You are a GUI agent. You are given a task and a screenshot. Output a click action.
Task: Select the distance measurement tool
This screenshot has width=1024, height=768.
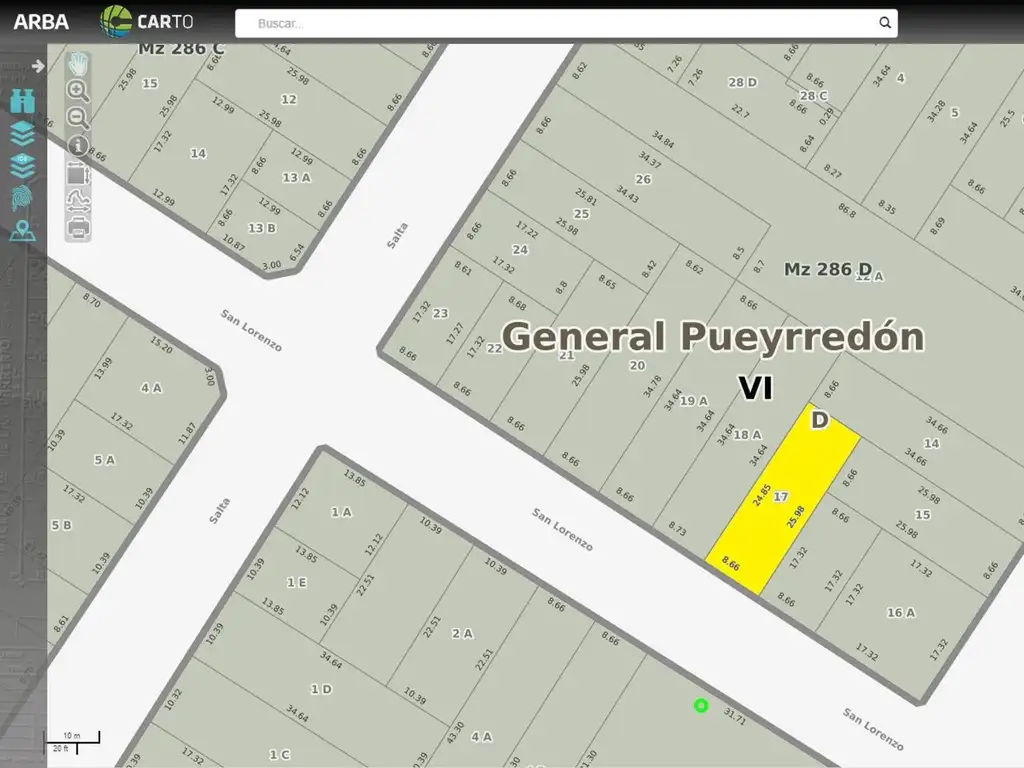tap(78, 200)
